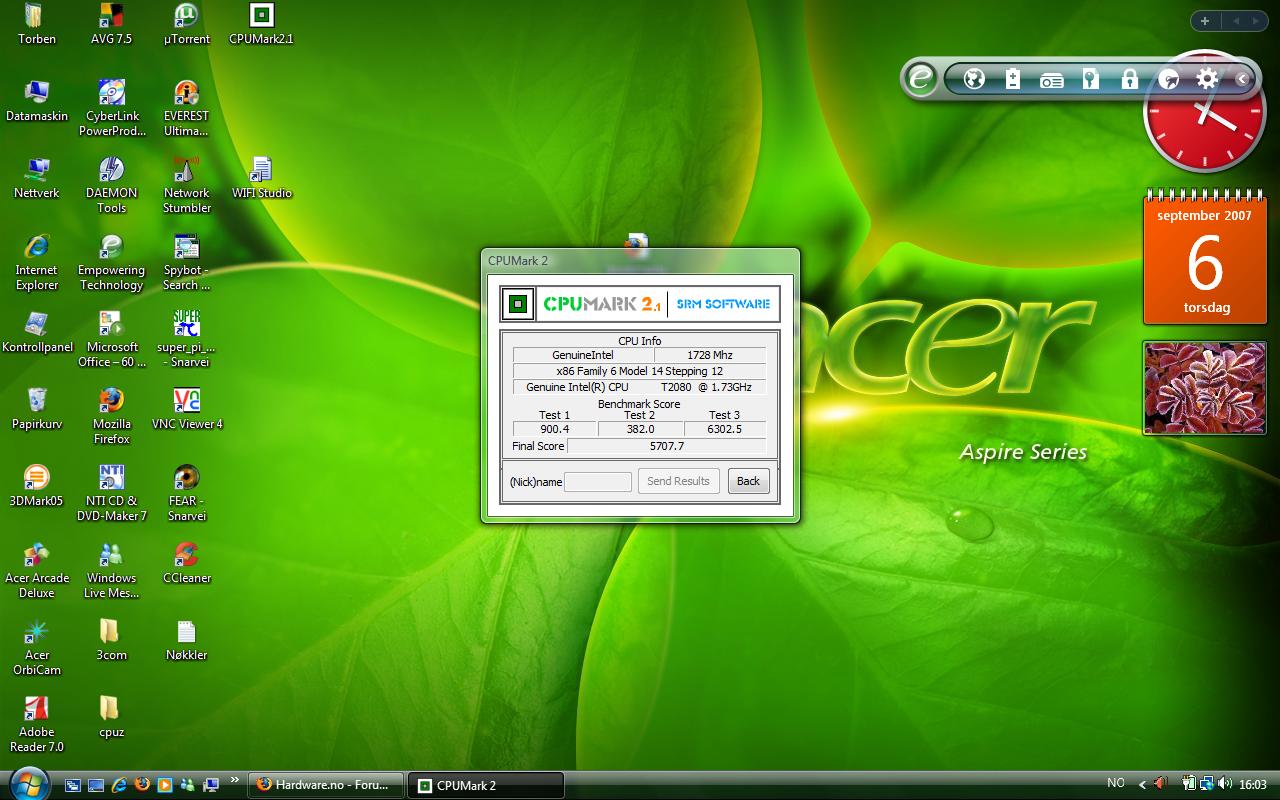Open Media Player from Quick Launch
This screenshot has height=800, width=1280.
click(x=165, y=786)
